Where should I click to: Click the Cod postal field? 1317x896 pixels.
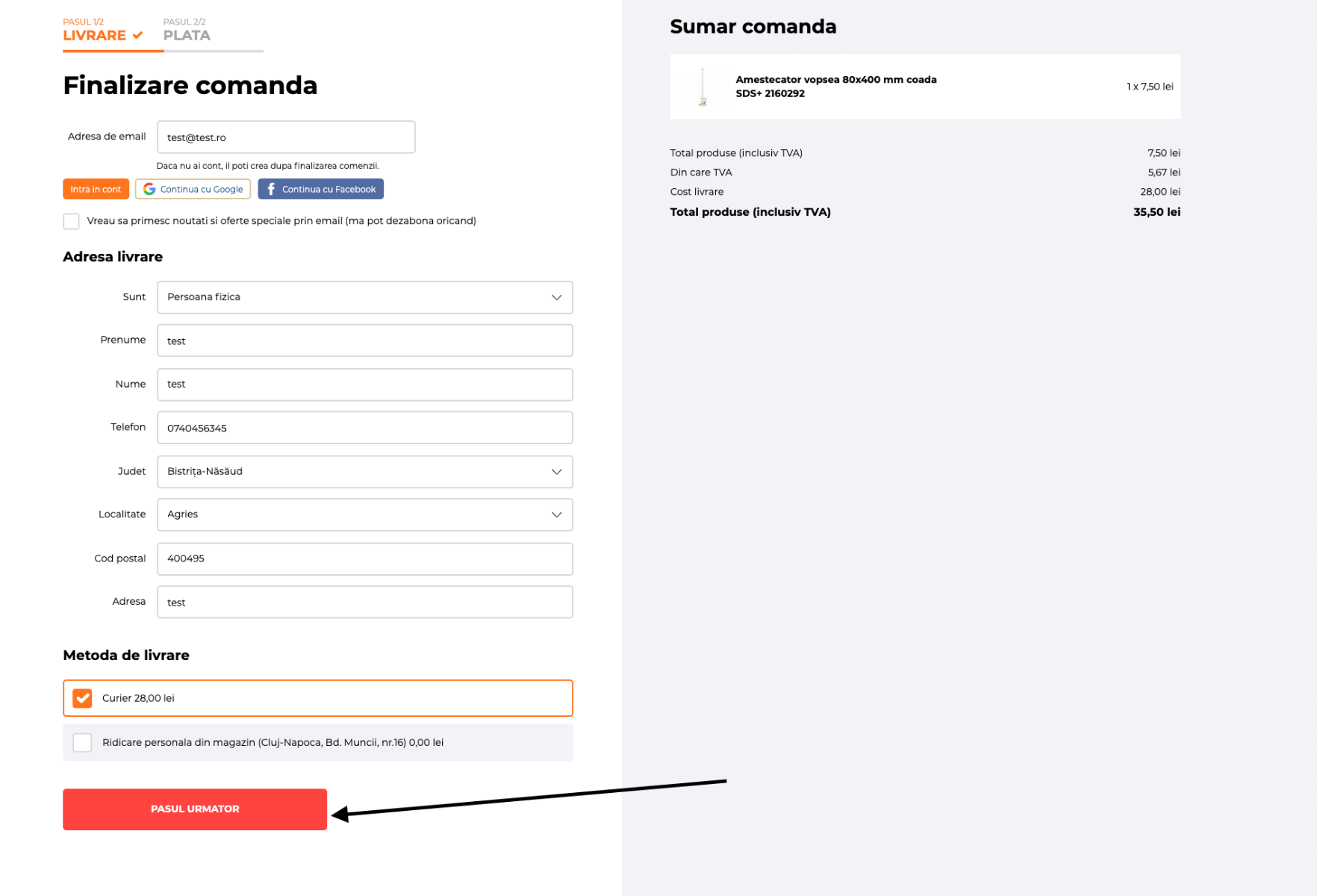[x=364, y=559]
